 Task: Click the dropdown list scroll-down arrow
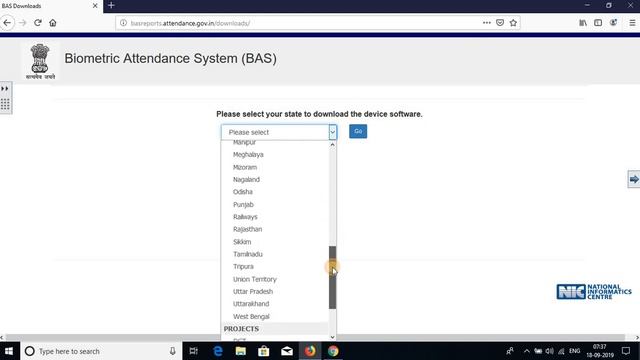coord(332,337)
